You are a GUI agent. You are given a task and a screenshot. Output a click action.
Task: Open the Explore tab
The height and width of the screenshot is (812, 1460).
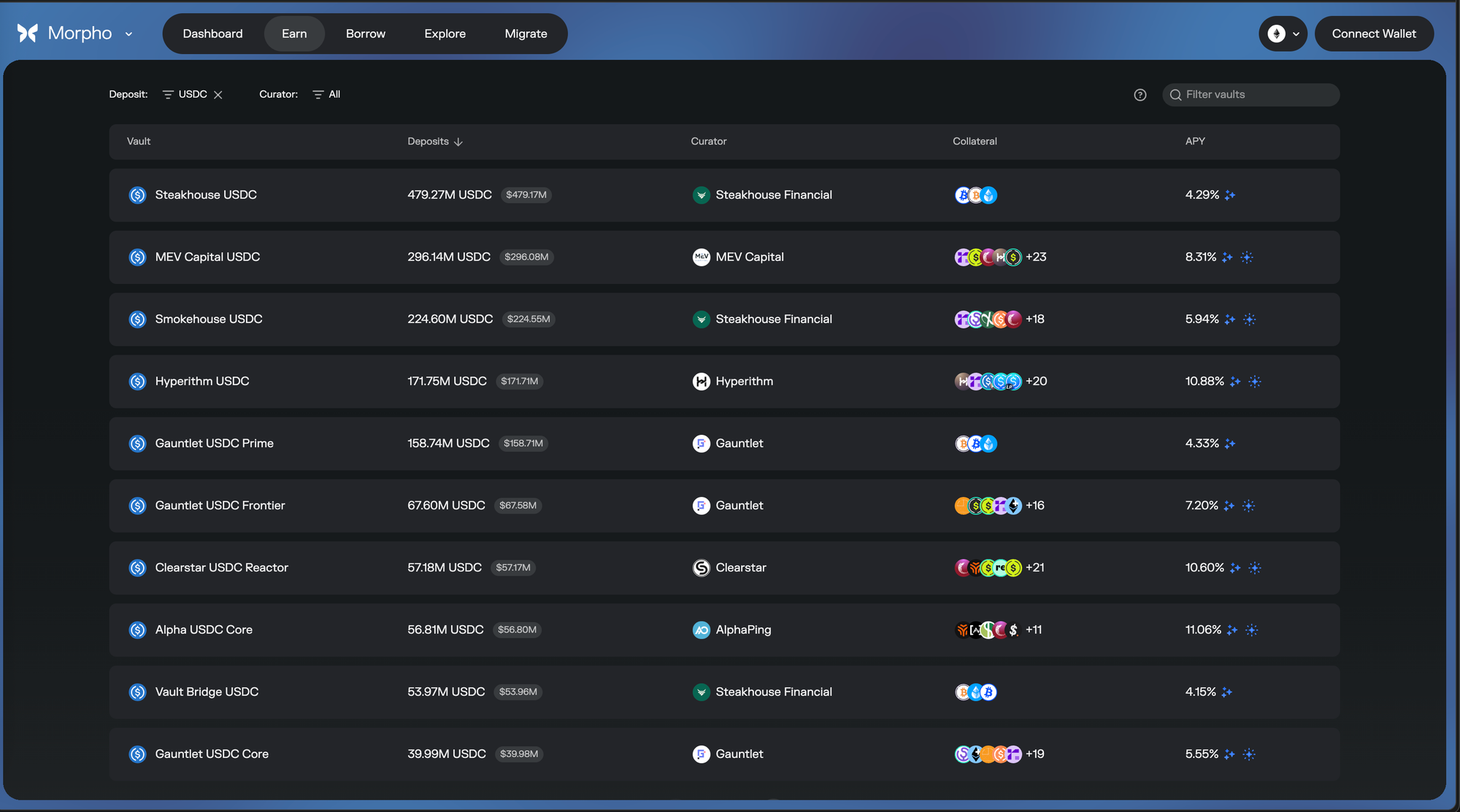(445, 34)
